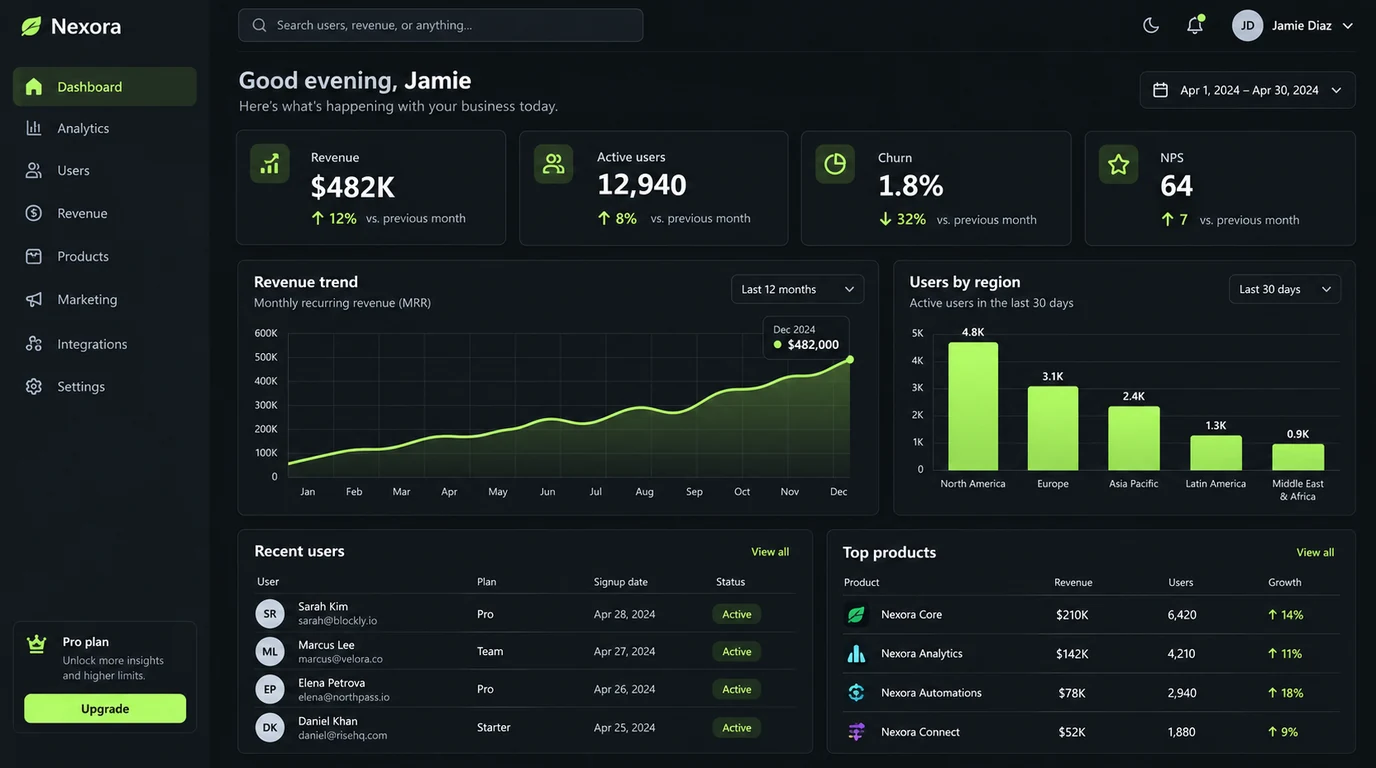
Task: Click the Integrations icon in sidebar
Action: [34, 343]
